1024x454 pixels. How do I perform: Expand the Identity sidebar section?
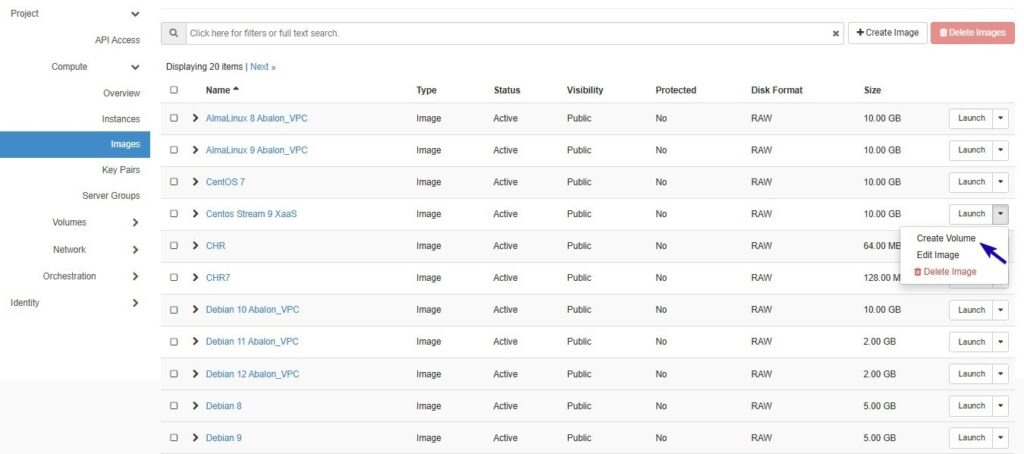pyautogui.click(x=135, y=303)
